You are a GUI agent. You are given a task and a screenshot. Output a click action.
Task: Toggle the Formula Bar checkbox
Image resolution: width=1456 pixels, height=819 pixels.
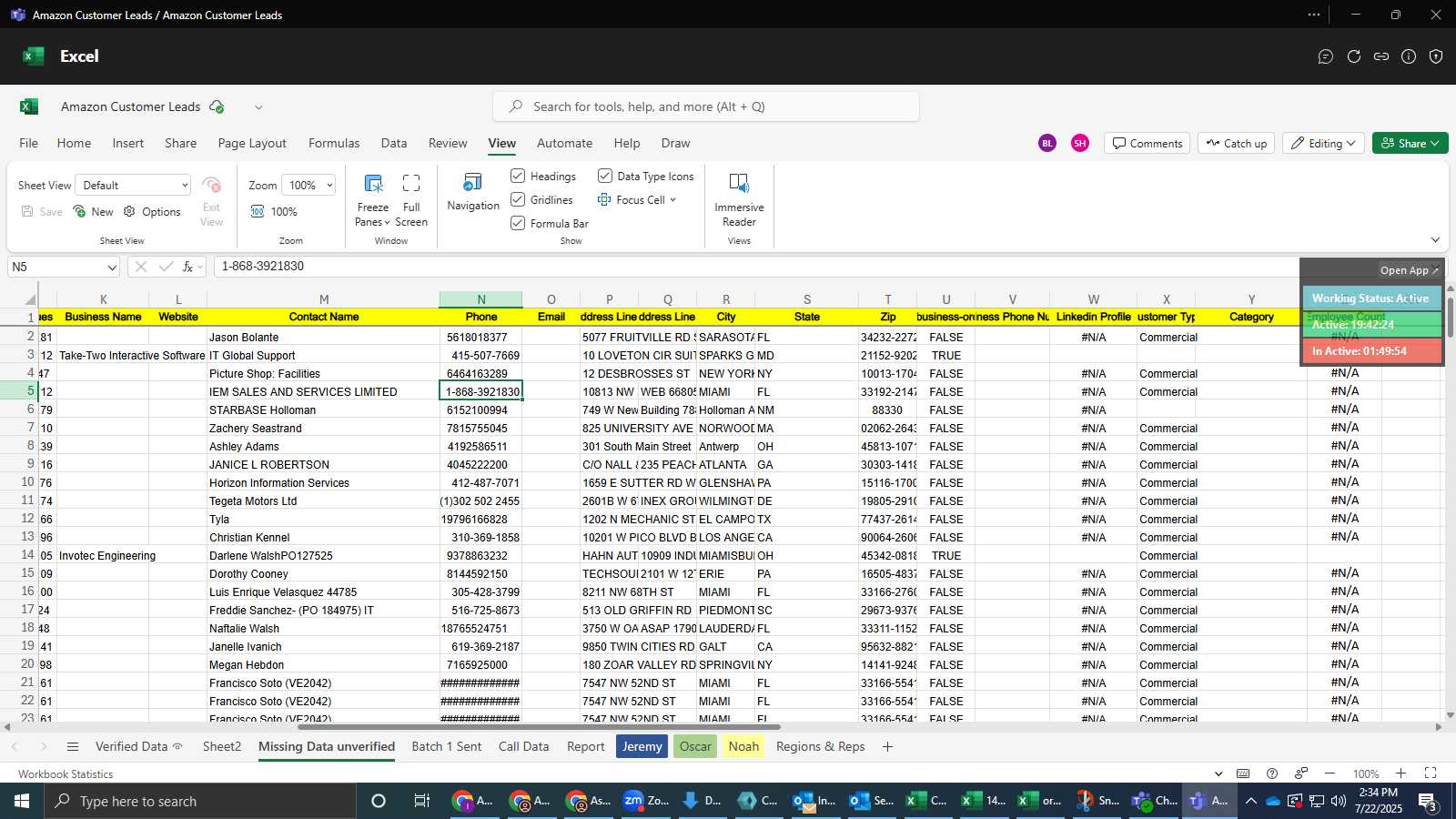(x=518, y=223)
